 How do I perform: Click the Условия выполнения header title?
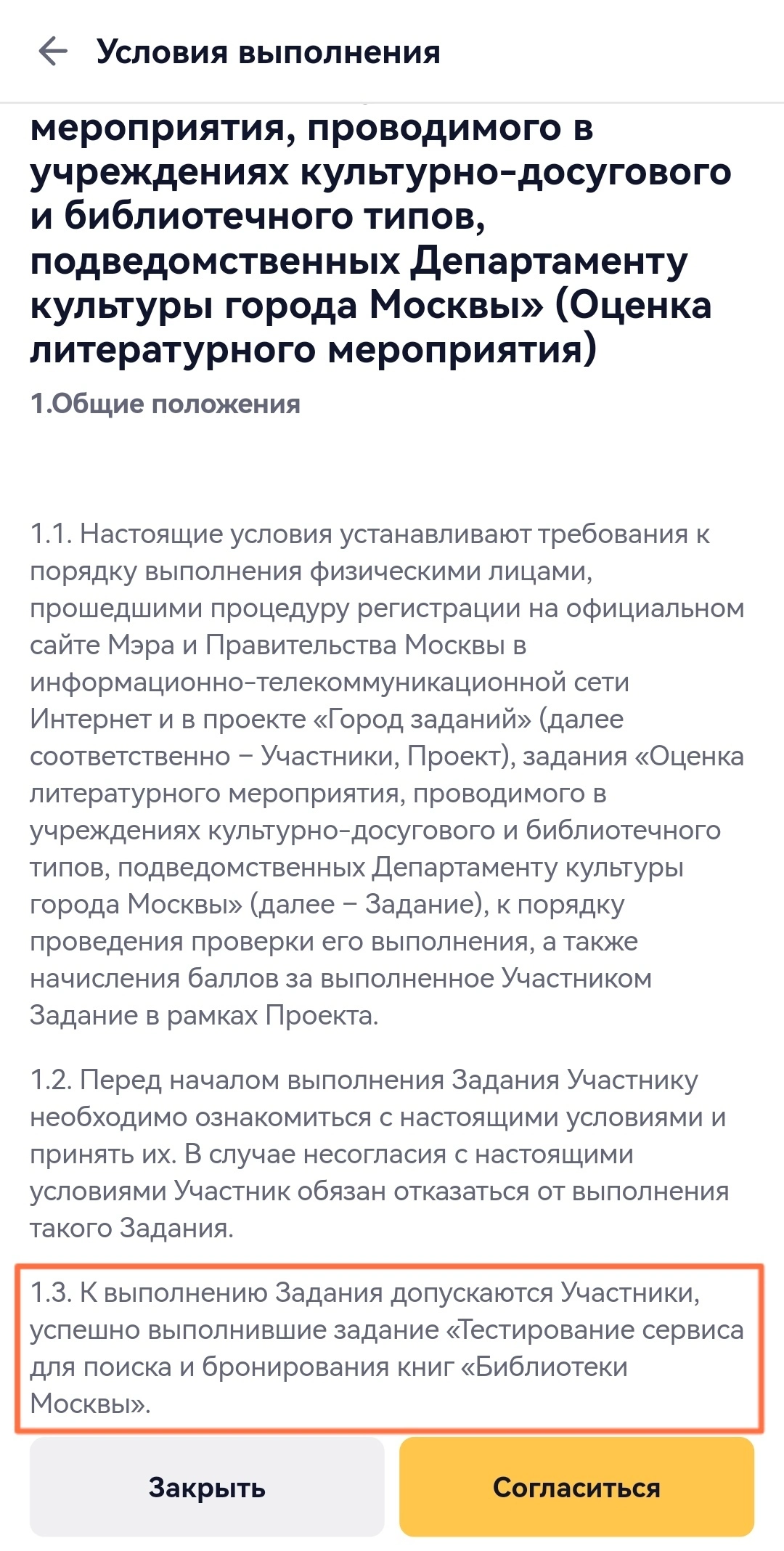tap(269, 52)
